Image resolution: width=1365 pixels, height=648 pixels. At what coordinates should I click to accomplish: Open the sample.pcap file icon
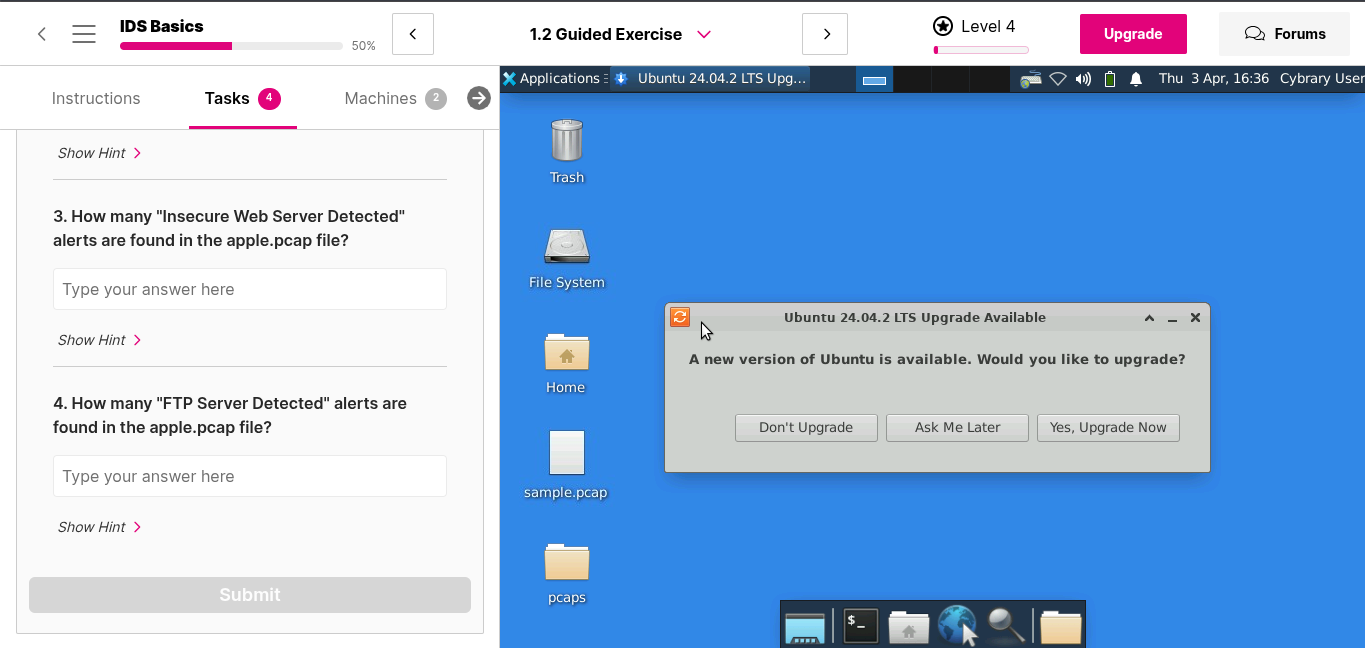[566, 453]
